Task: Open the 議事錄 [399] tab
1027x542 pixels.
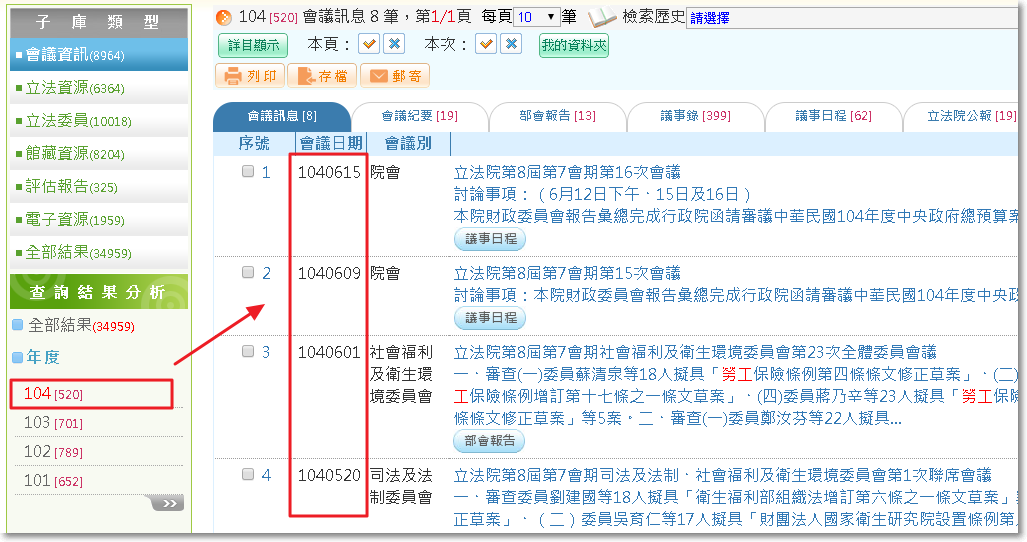Action: [x=695, y=117]
